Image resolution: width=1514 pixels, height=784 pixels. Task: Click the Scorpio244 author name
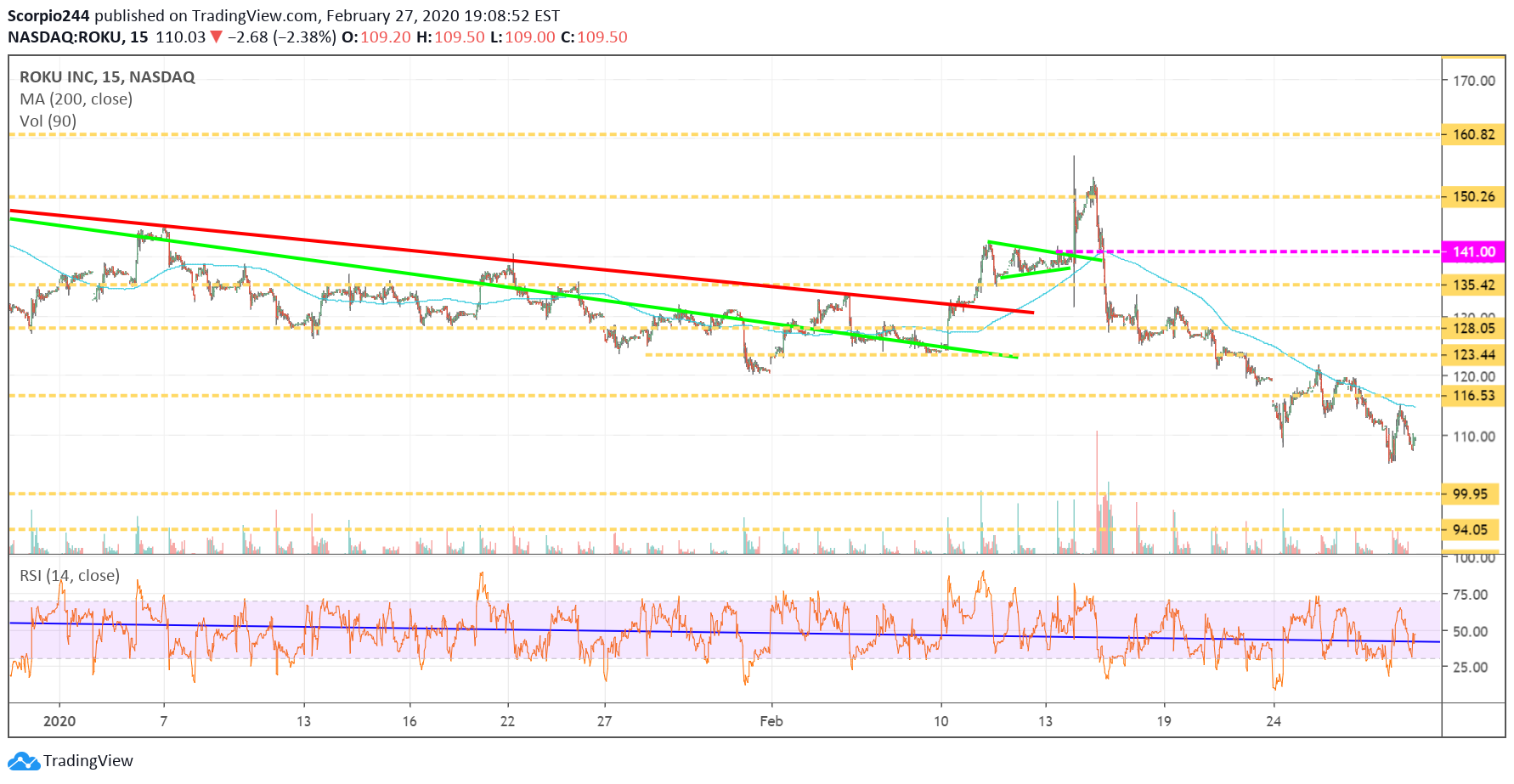[x=48, y=16]
